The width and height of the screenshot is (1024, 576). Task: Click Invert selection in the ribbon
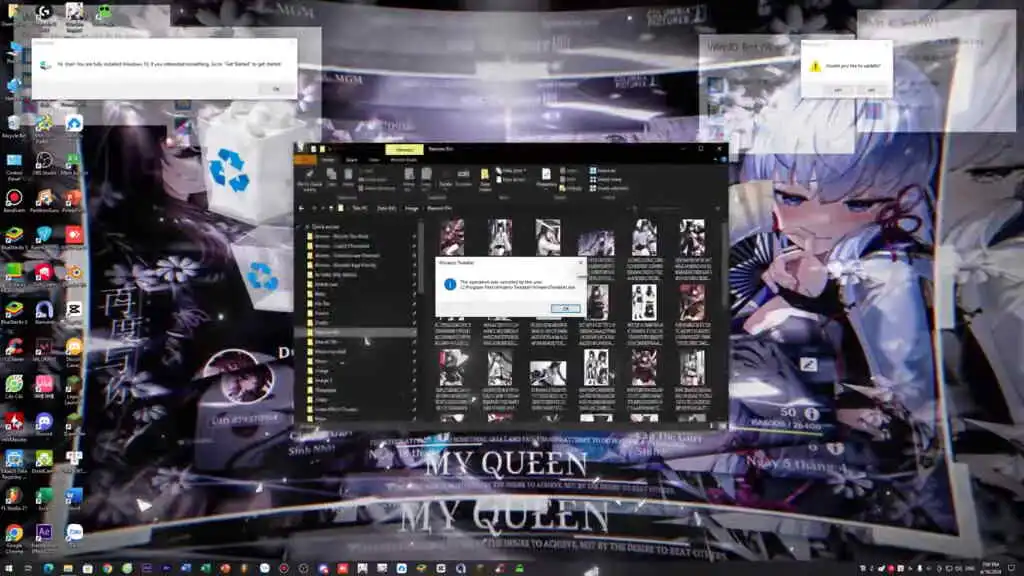(x=609, y=188)
